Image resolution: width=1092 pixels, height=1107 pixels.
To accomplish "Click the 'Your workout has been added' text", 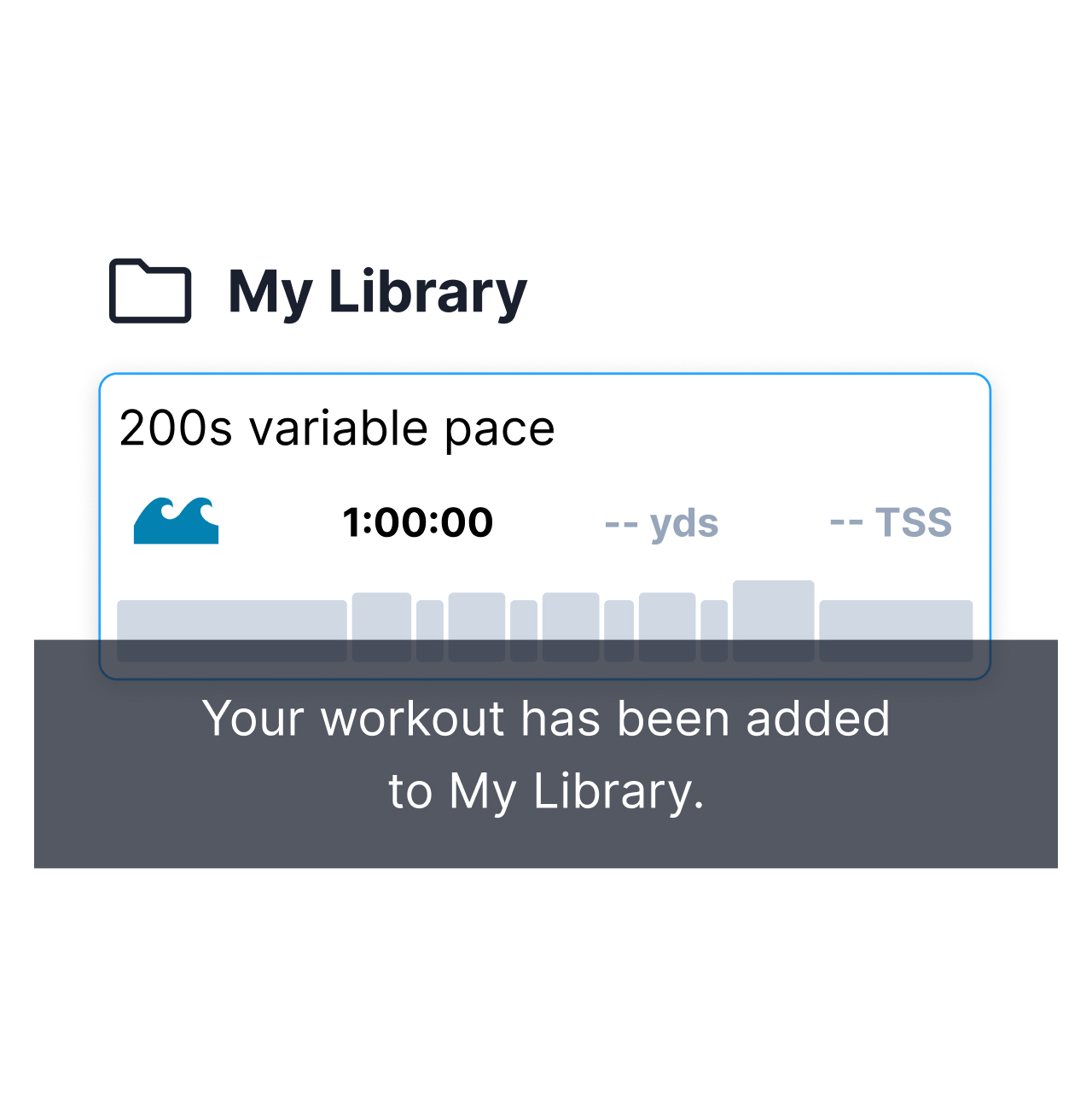I will pyautogui.click(x=546, y=719).
